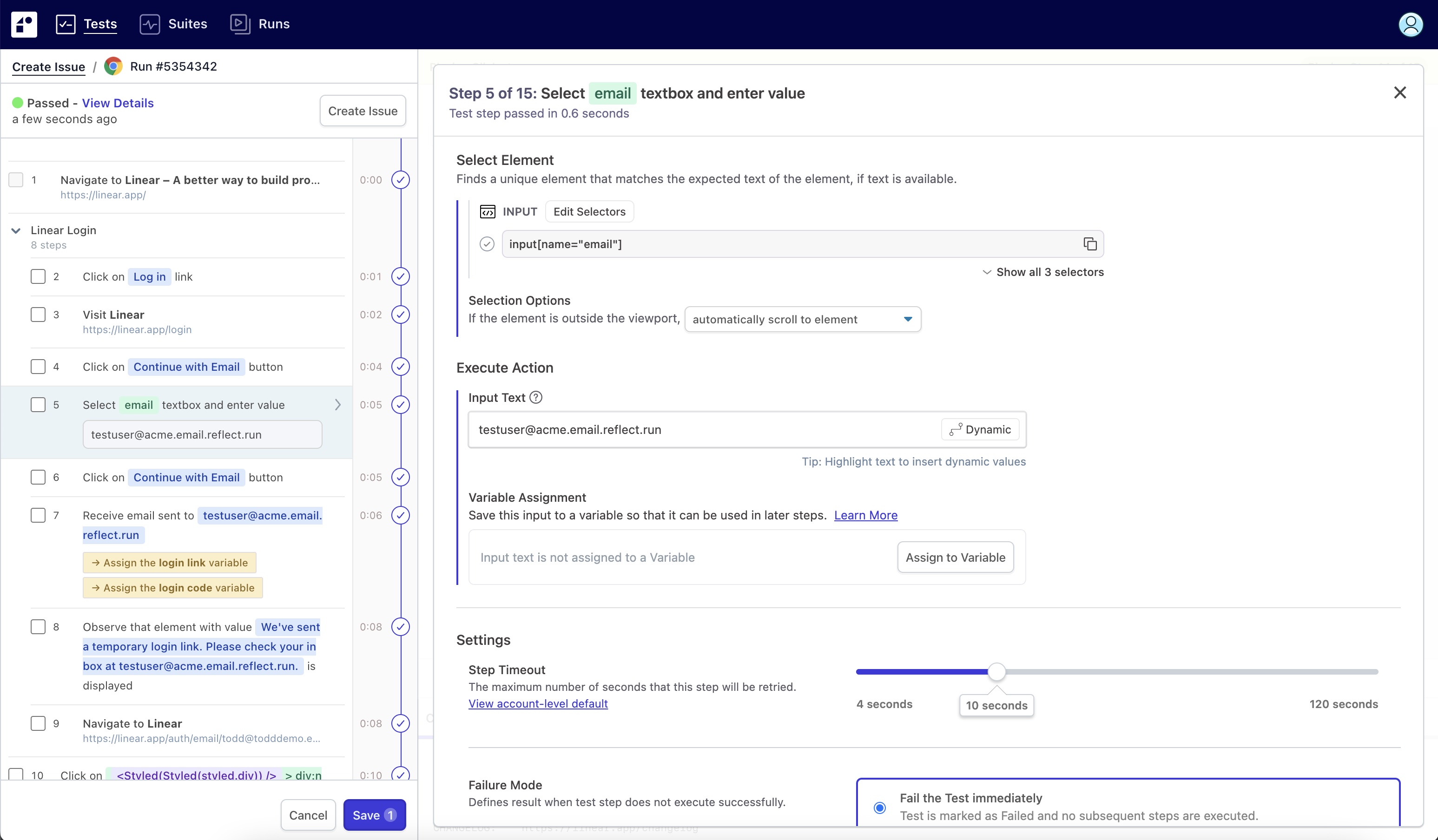Click the Assign to Variable button

pos(955,557)
